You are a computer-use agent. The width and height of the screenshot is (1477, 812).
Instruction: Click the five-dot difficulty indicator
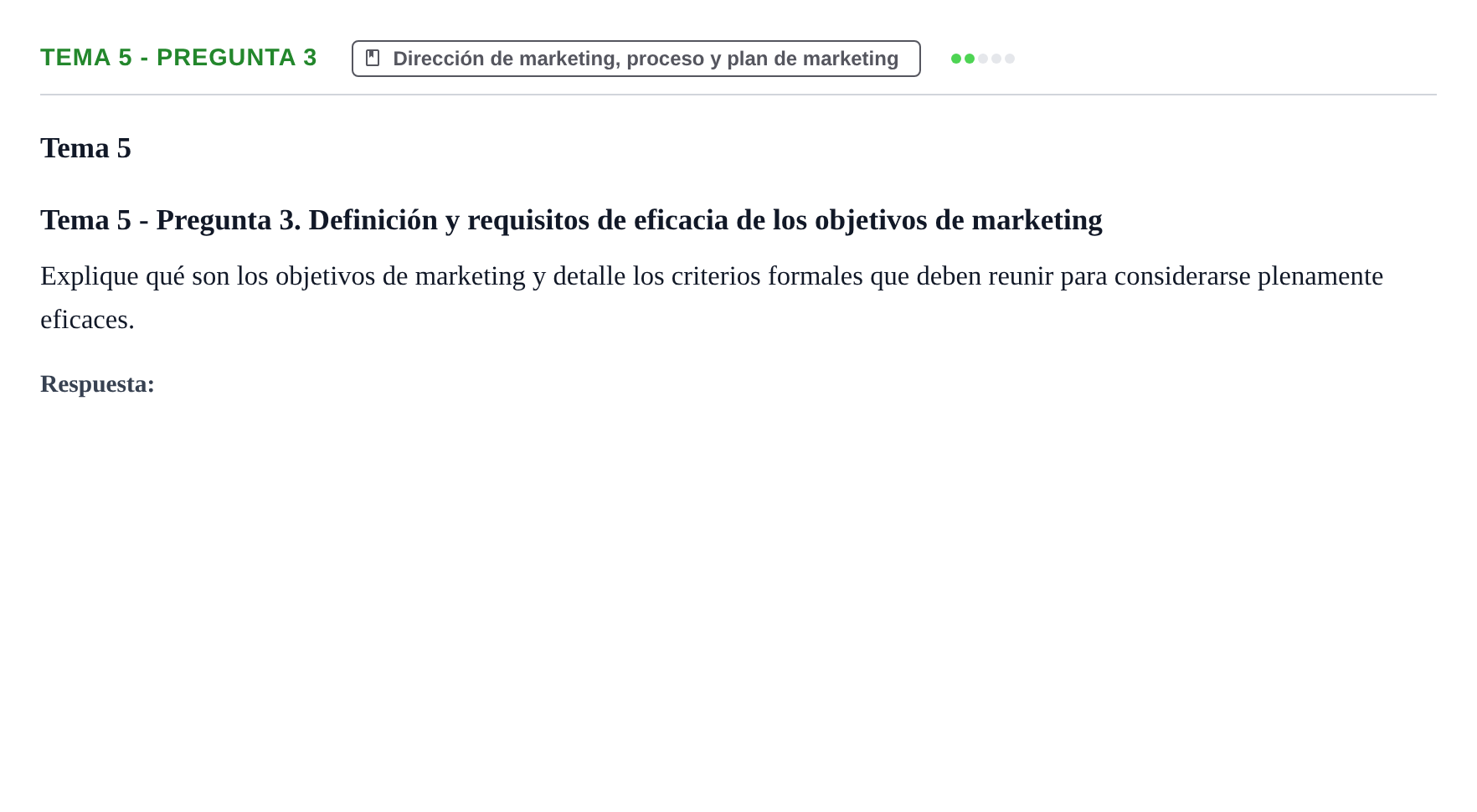tap(983, 59)
